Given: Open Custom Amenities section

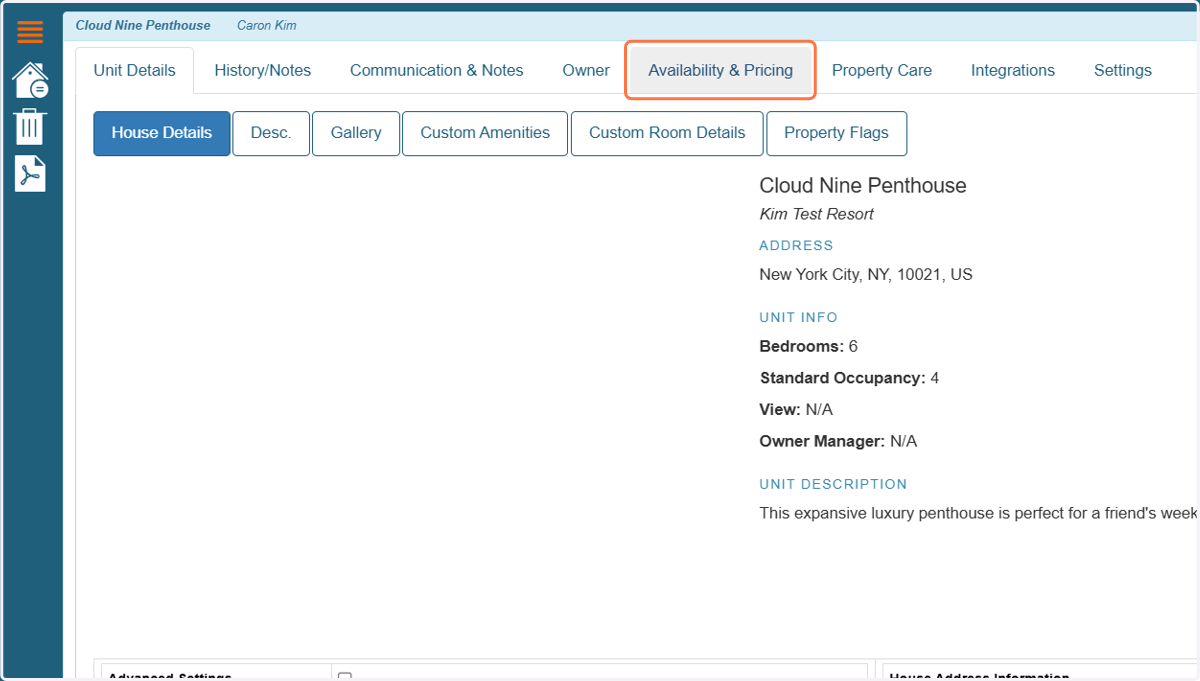Looking at the screenshot, I should coord(485,133).
